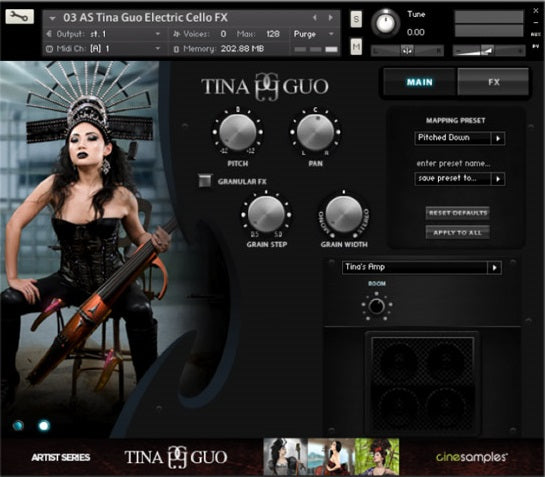Click the enter preset name field
The height and width of the screenshot is (477, 545).
pos(454,163)
